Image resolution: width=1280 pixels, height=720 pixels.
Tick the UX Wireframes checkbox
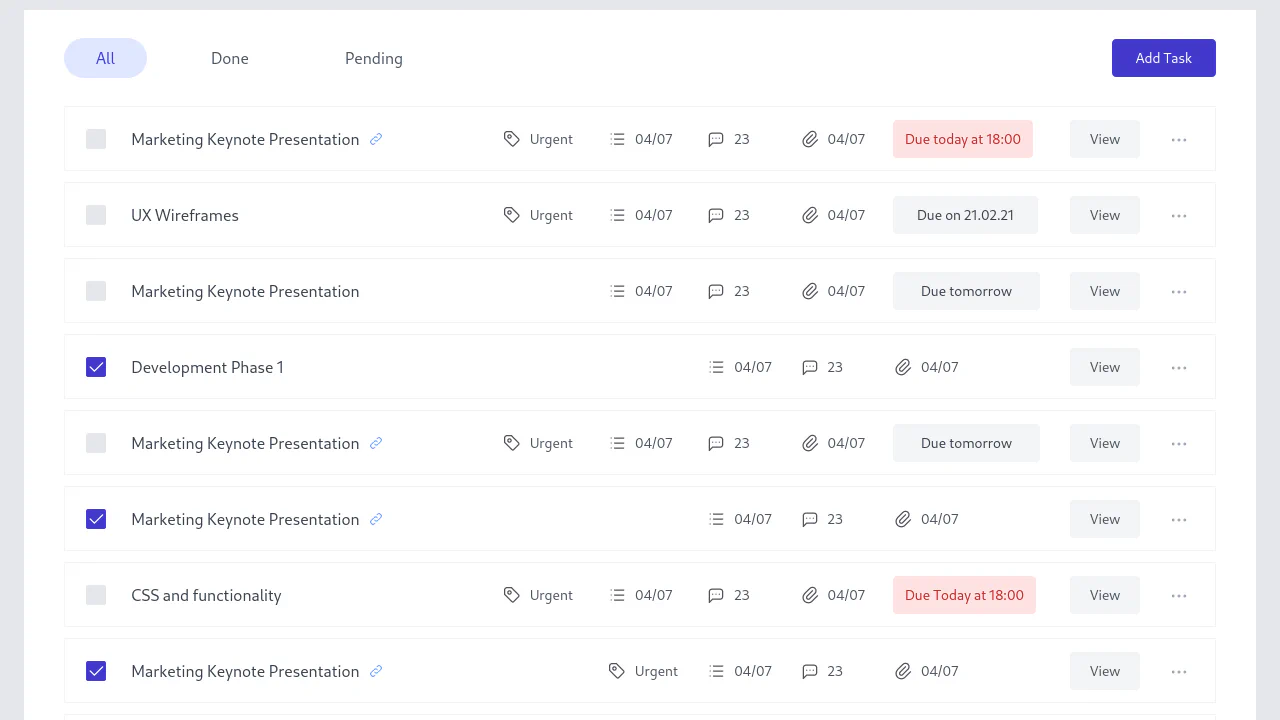(x=96, y=215)
